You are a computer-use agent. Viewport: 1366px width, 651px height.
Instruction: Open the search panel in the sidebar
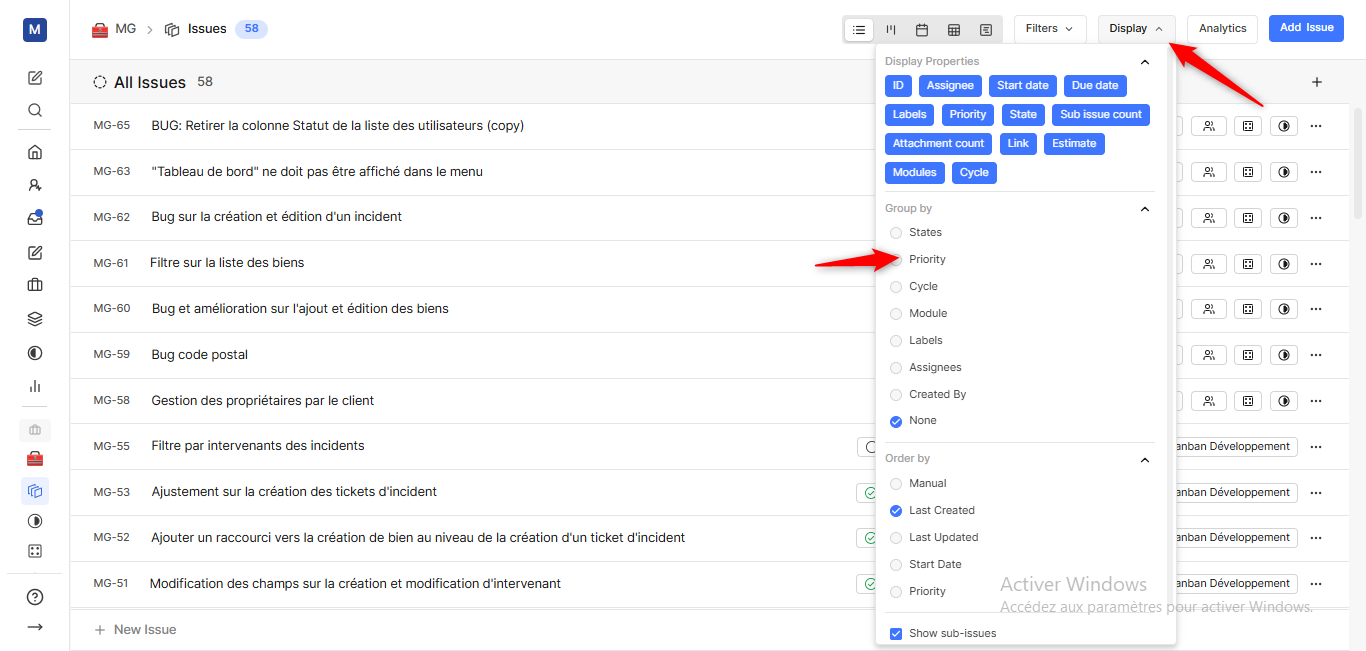[34, 110]
